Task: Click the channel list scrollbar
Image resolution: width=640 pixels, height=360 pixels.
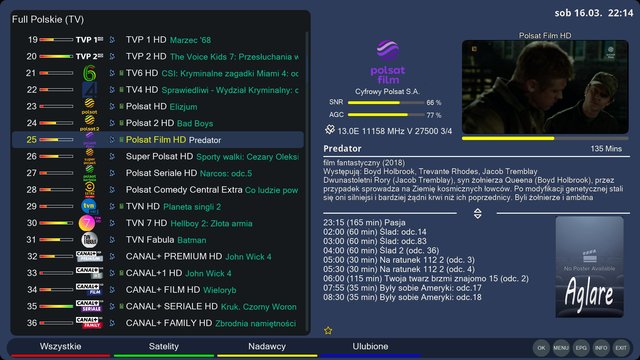Action: (x=307, y=183)
